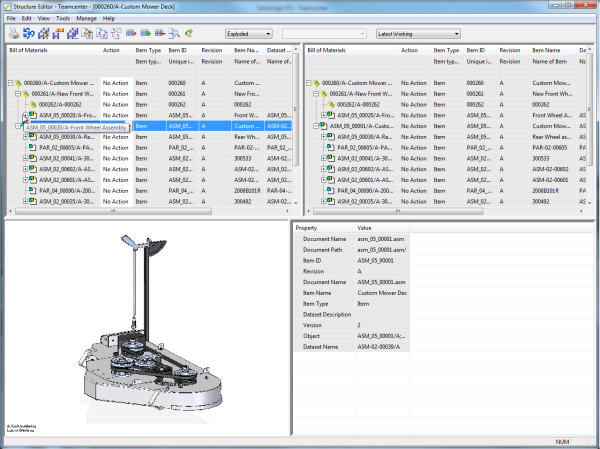Click the green circular refresh arrow toolbar icon

click(188, 33)
